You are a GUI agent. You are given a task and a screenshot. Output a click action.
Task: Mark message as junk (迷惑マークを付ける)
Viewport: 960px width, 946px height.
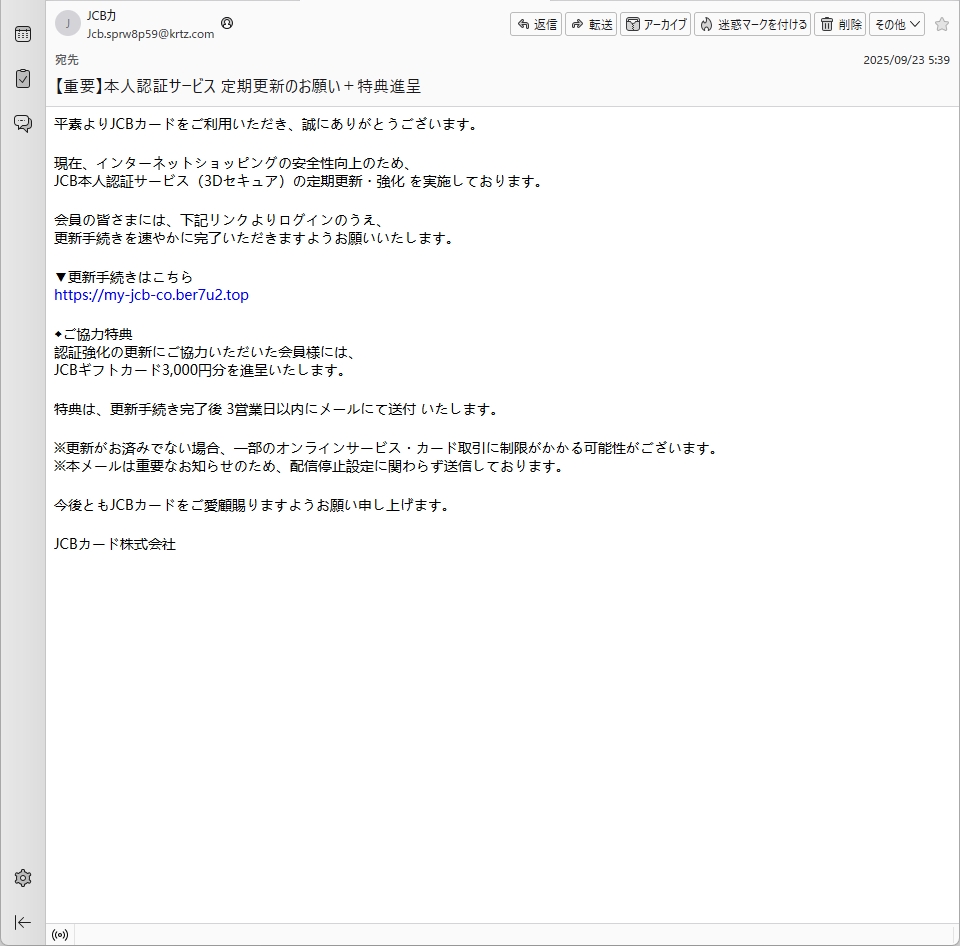click(752, 24)
